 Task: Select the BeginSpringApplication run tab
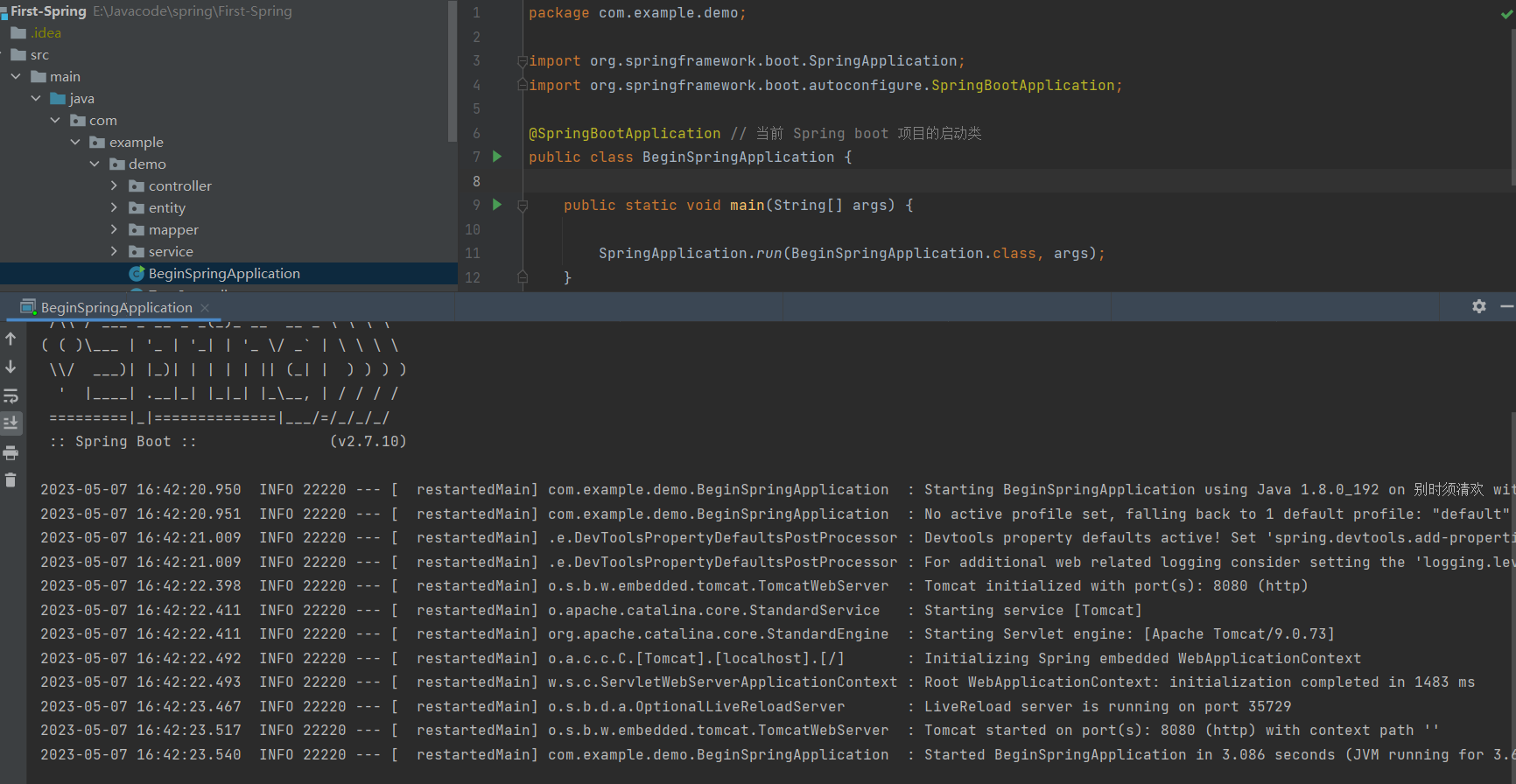click(x=116, y=308)
